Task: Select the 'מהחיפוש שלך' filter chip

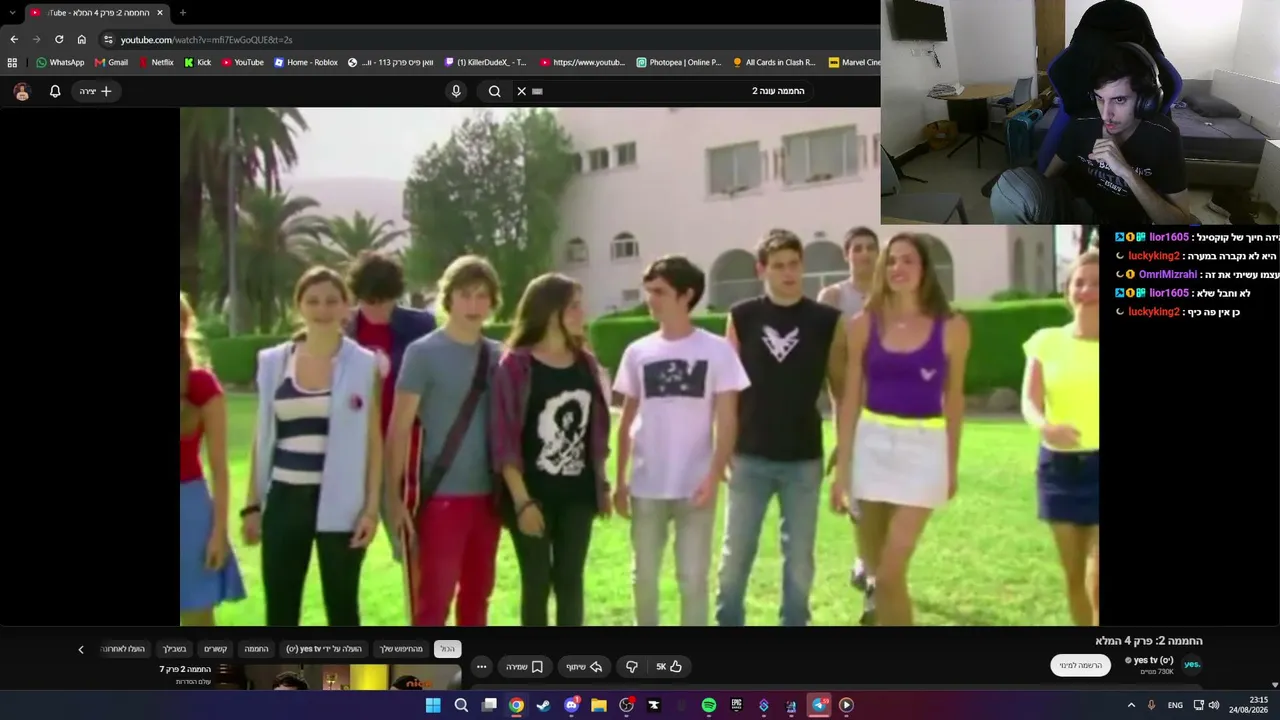Action: 401,649
